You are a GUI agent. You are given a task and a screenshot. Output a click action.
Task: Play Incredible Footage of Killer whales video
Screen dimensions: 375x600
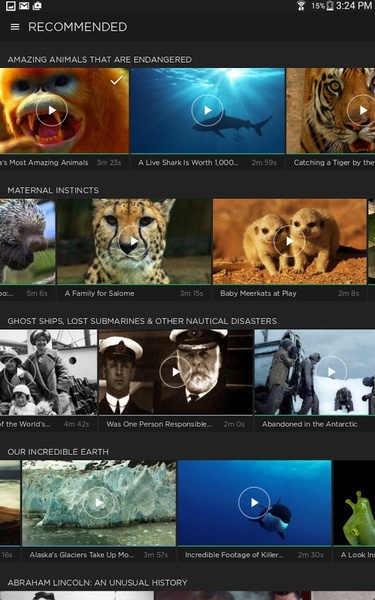point(254,502)
